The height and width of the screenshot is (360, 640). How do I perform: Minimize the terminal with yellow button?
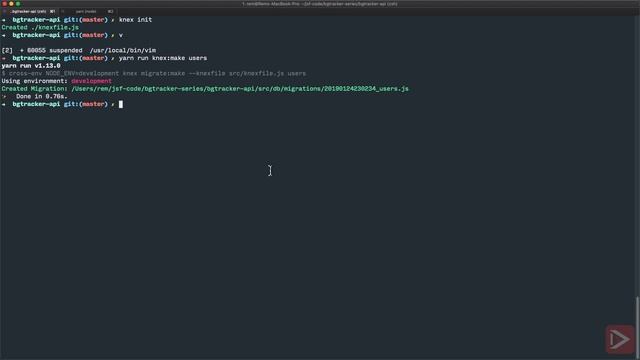11,4
